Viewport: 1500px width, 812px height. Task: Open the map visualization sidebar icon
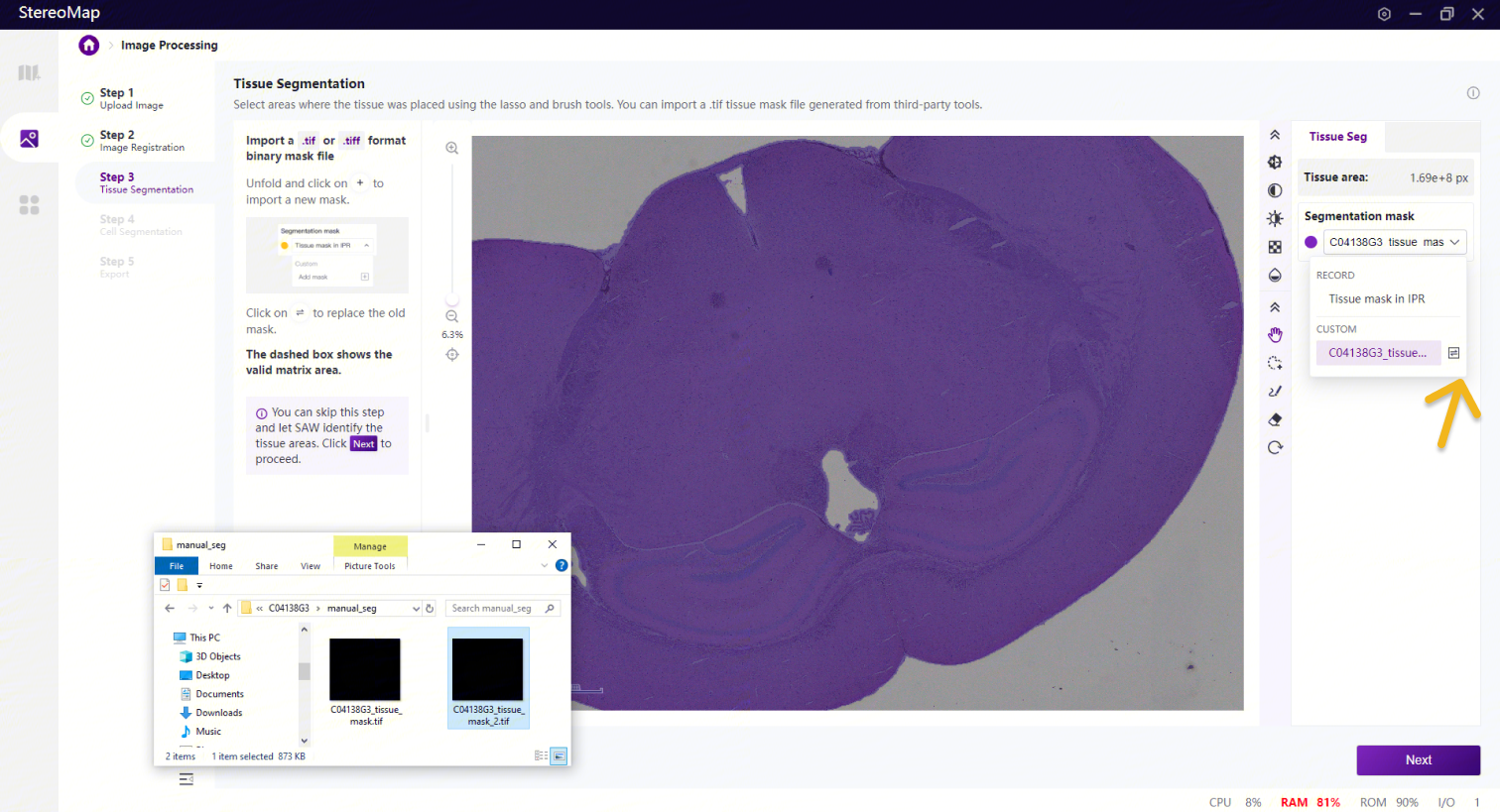pyautogui.click(x=29, y=72)
